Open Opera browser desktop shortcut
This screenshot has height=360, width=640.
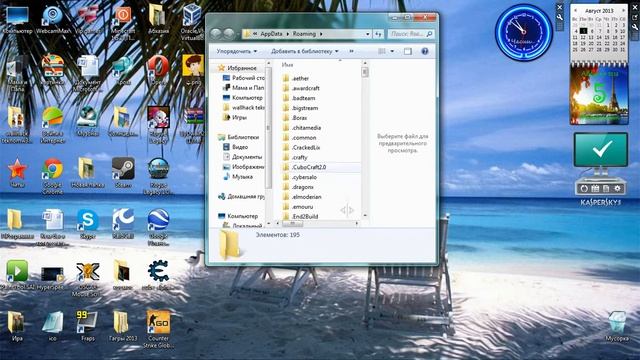[158, 70]
